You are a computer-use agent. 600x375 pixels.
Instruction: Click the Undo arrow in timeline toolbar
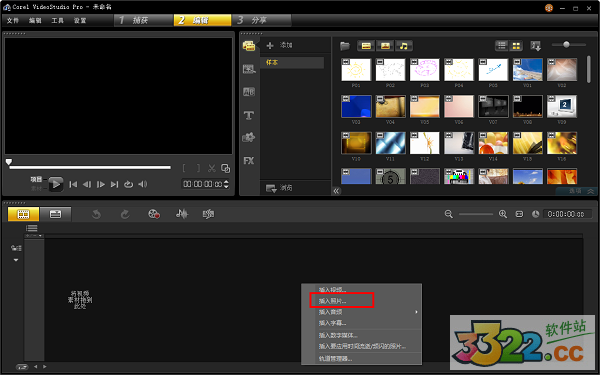pyautogui.click(x=96, y=214)
